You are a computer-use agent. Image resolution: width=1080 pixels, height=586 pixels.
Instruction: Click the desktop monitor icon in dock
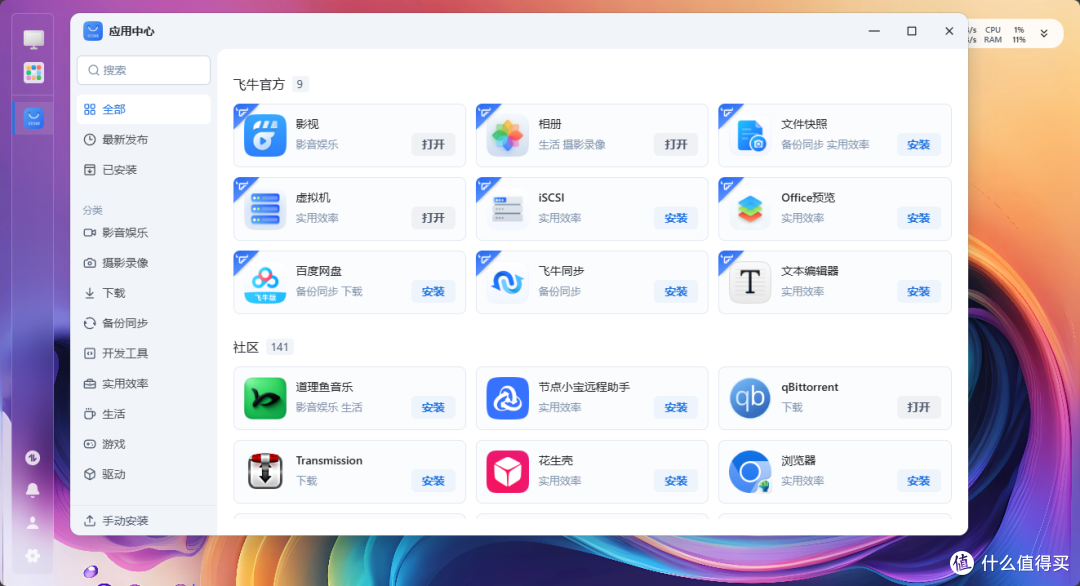tap(33, 39)
